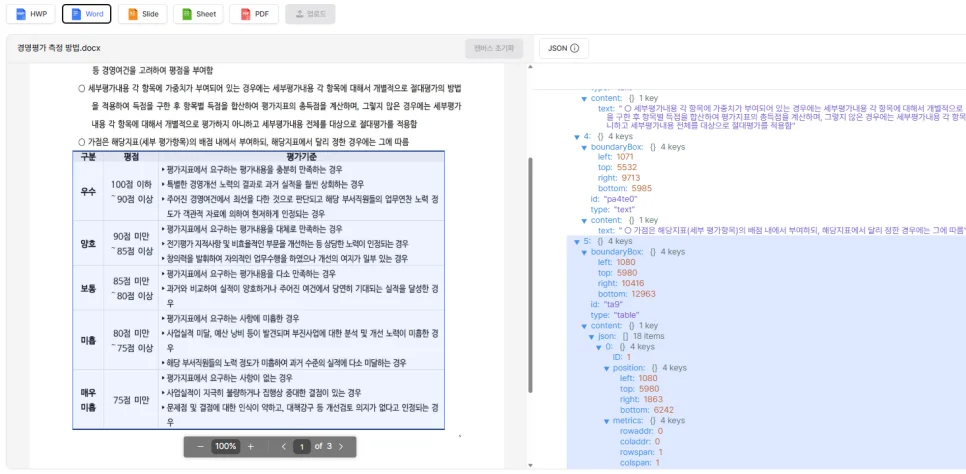Click the zoom out minus icon

tap(200, 446)
